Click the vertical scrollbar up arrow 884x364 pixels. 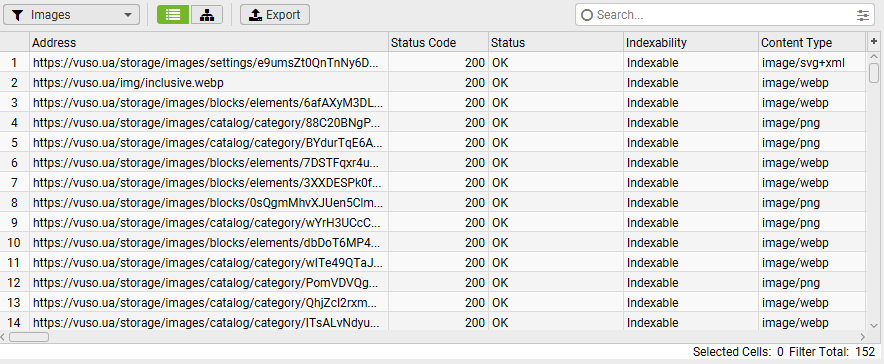coord(874,56)
